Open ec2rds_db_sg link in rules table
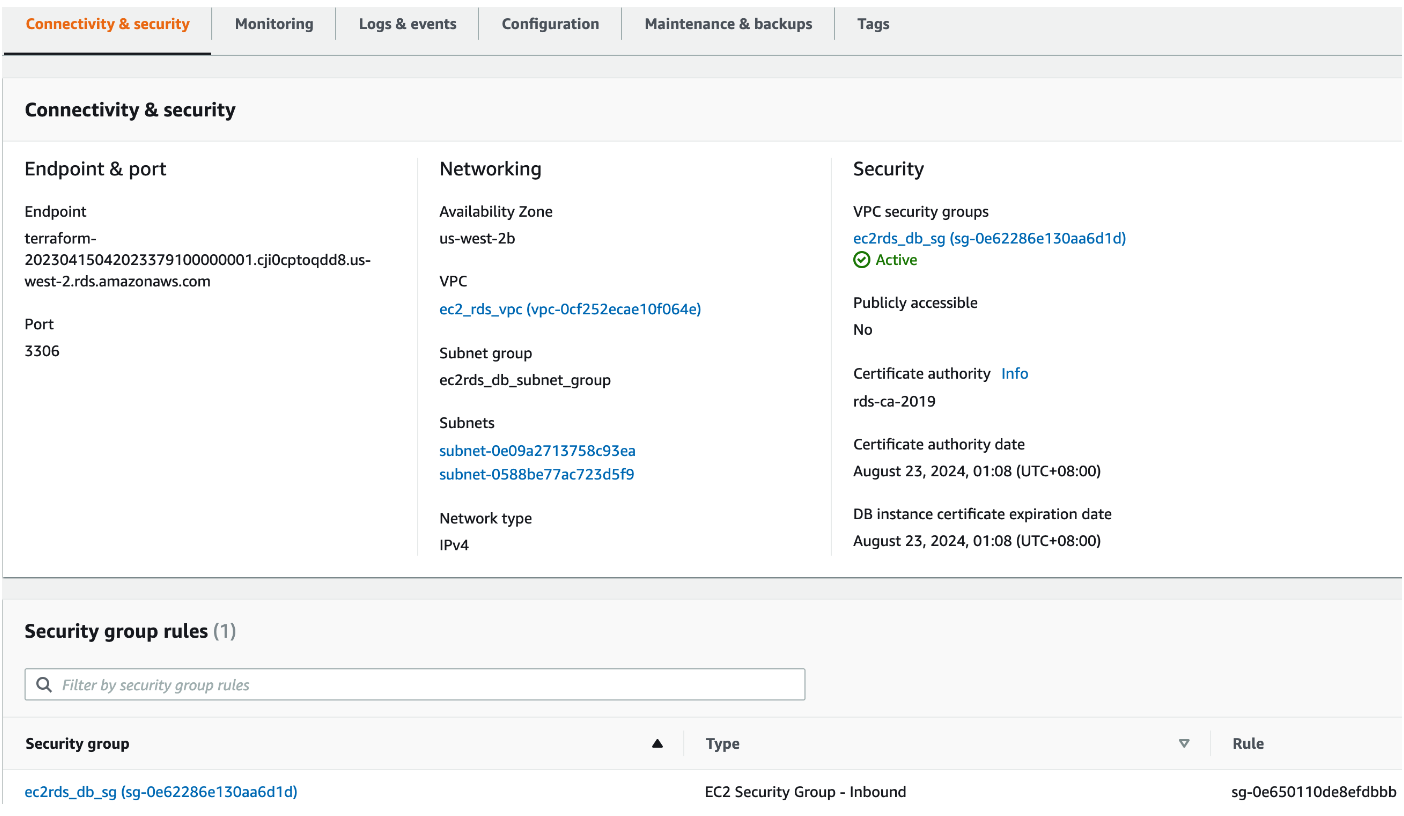This screenshot has height=816, width=1404. [x=161, y=792]
